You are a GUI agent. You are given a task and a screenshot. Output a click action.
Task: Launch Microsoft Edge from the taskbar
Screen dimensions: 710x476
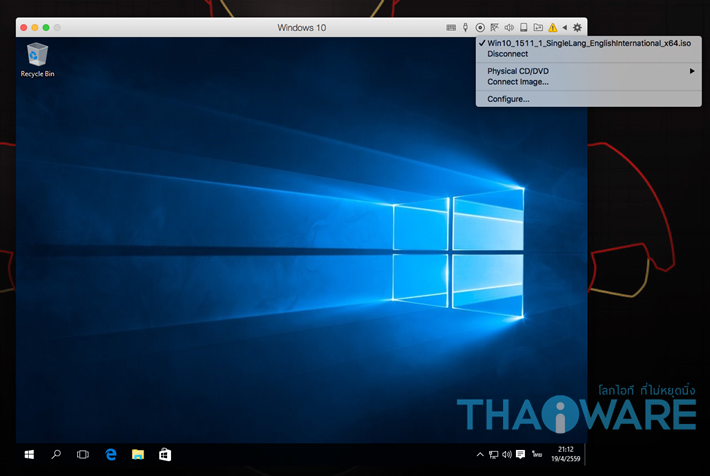[110, 454]
